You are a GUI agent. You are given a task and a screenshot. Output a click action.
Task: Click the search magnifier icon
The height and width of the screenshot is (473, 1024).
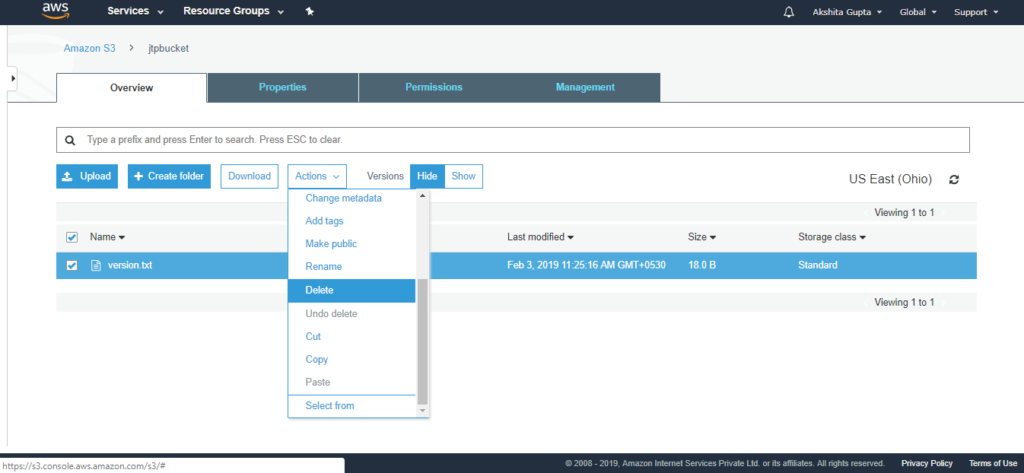coord(71,140)
